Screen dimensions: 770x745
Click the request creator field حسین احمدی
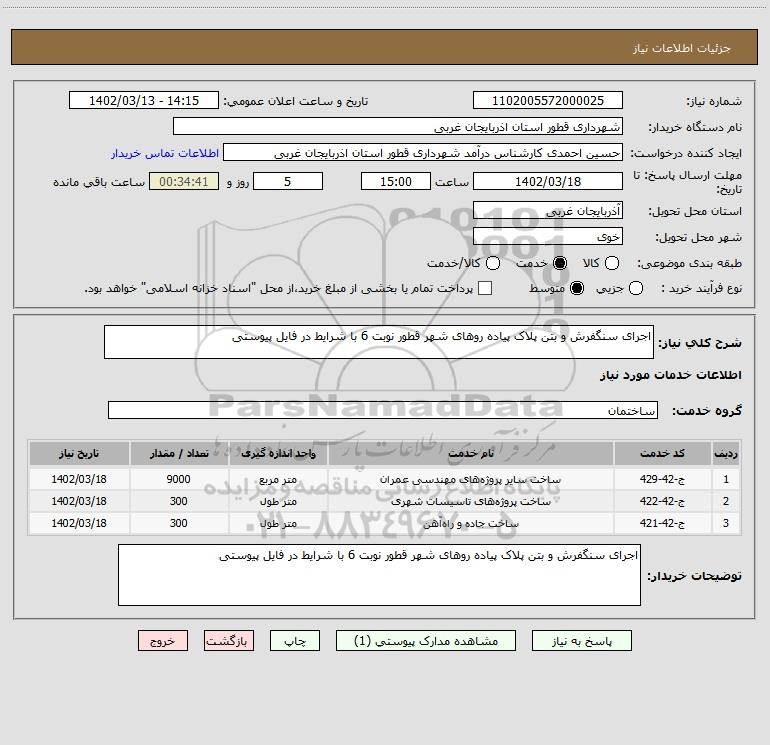[423, 153]
